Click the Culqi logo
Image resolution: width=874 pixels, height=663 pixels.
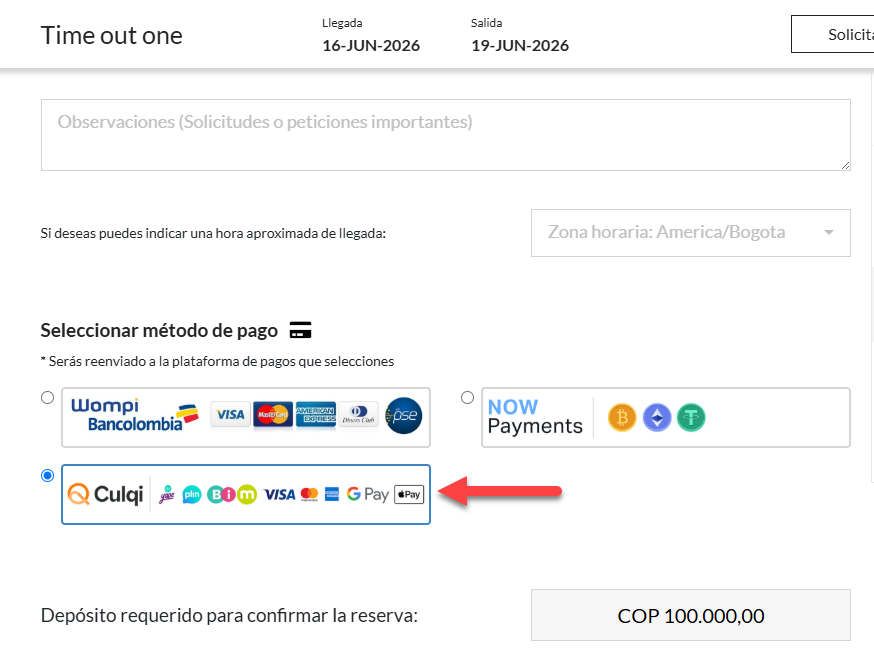click(x=105, y=494)
